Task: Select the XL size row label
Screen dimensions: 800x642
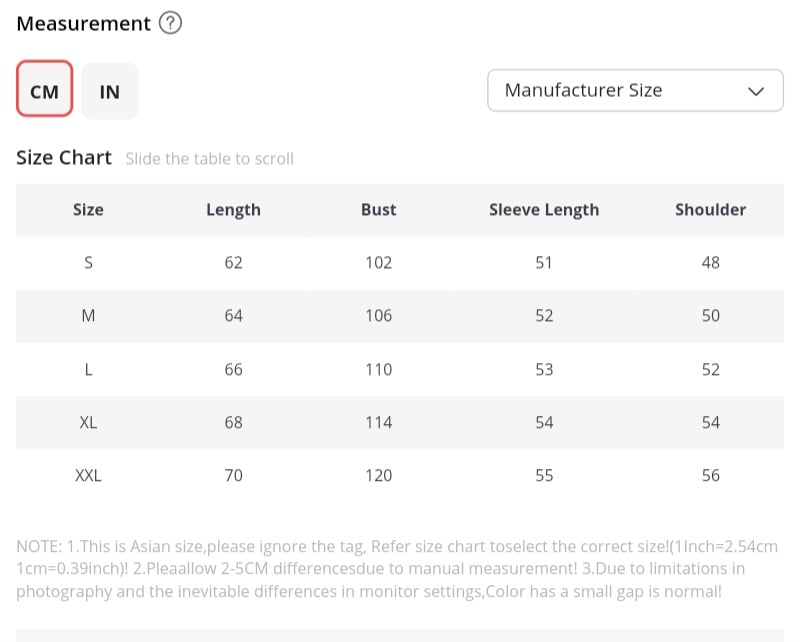Action: click(x=88, y=422)
